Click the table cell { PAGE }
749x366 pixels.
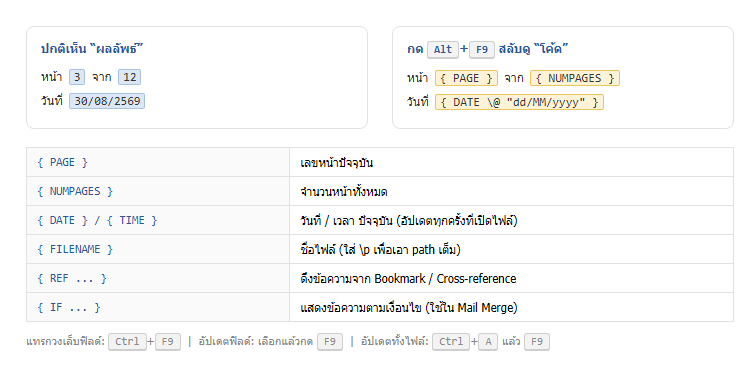[x=158, y=162]
